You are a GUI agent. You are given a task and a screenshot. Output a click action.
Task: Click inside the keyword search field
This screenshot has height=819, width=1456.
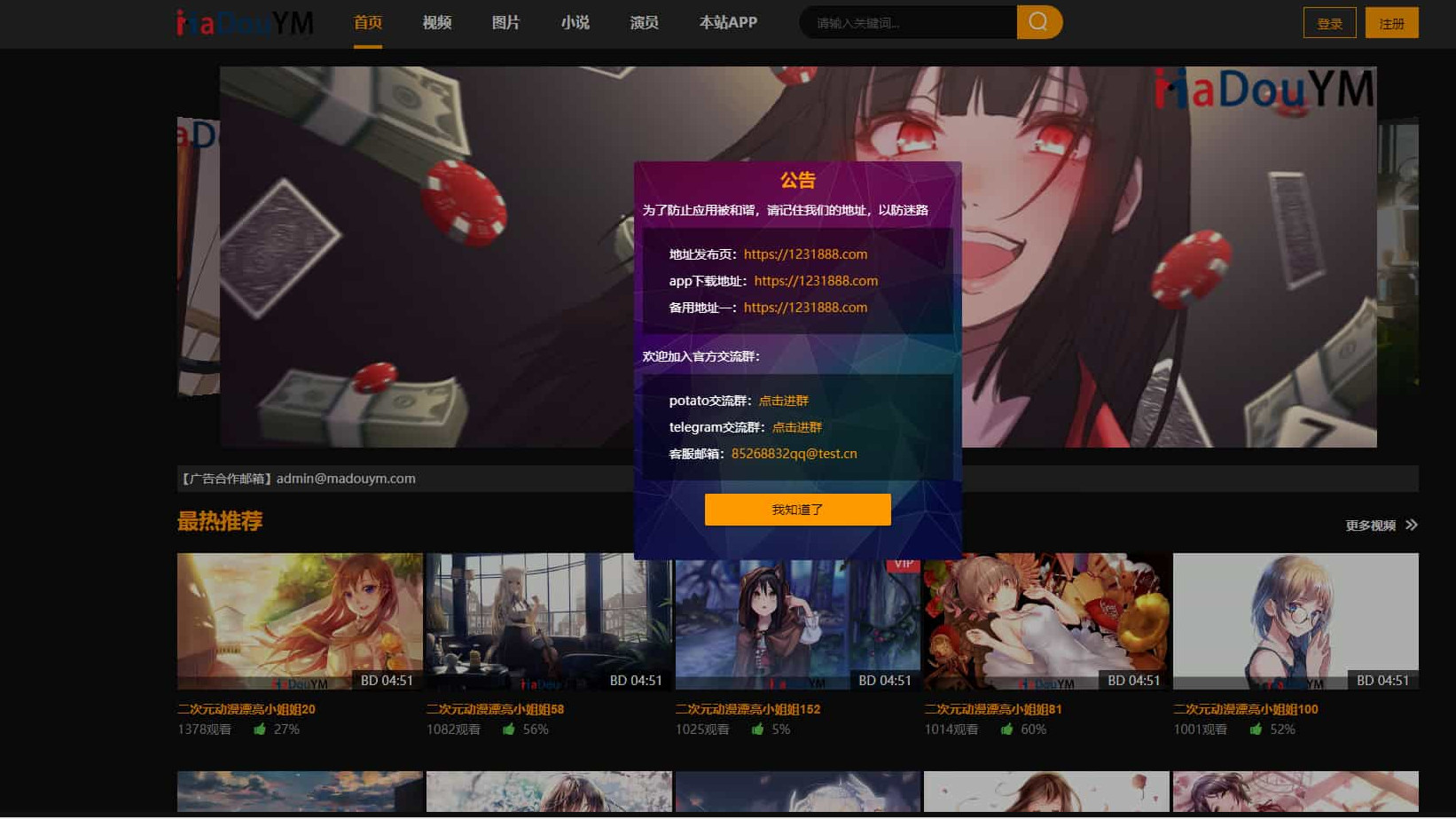(904, 22)
